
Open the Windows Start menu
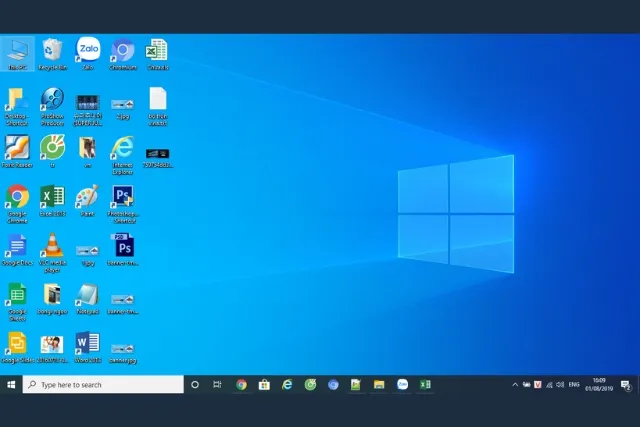(11, 384)
